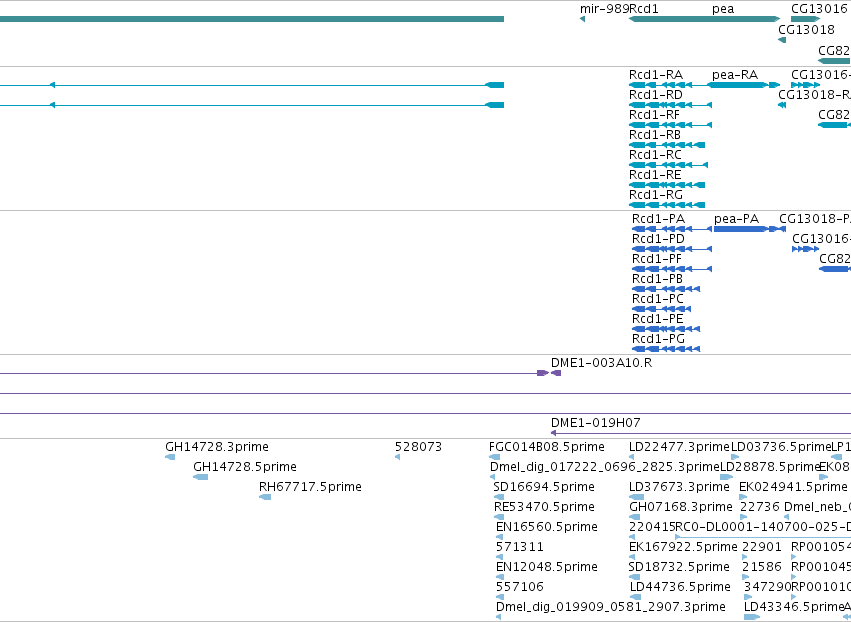Select the SD18732.5prime EST label
Screen dimensions: 851x622
[679, 568]
